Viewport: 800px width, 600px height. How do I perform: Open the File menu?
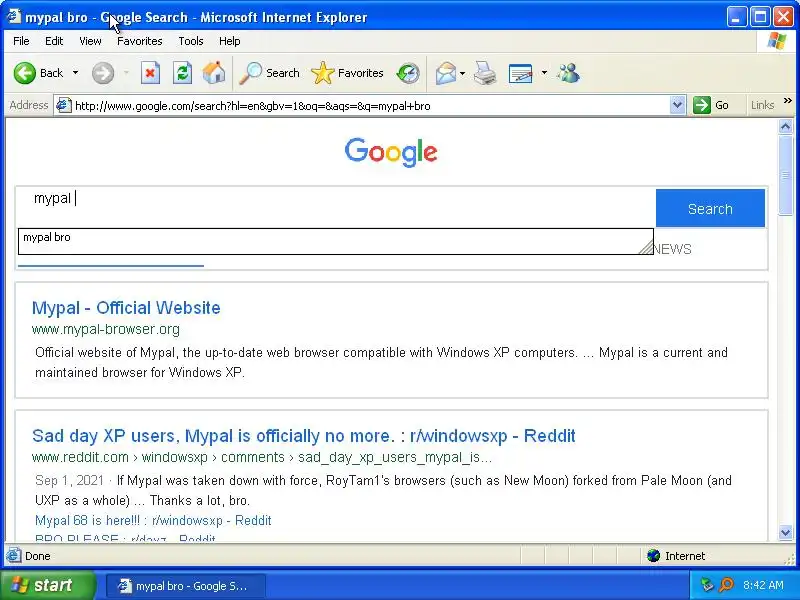pos(21,41)
